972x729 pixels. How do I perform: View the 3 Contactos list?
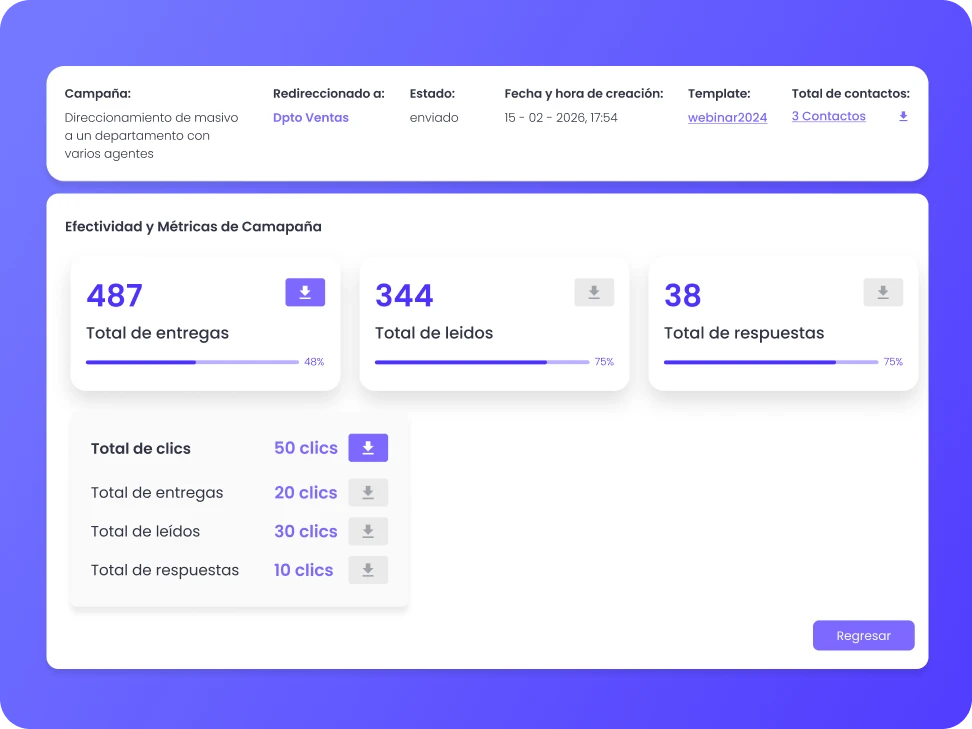pos(828,116)
